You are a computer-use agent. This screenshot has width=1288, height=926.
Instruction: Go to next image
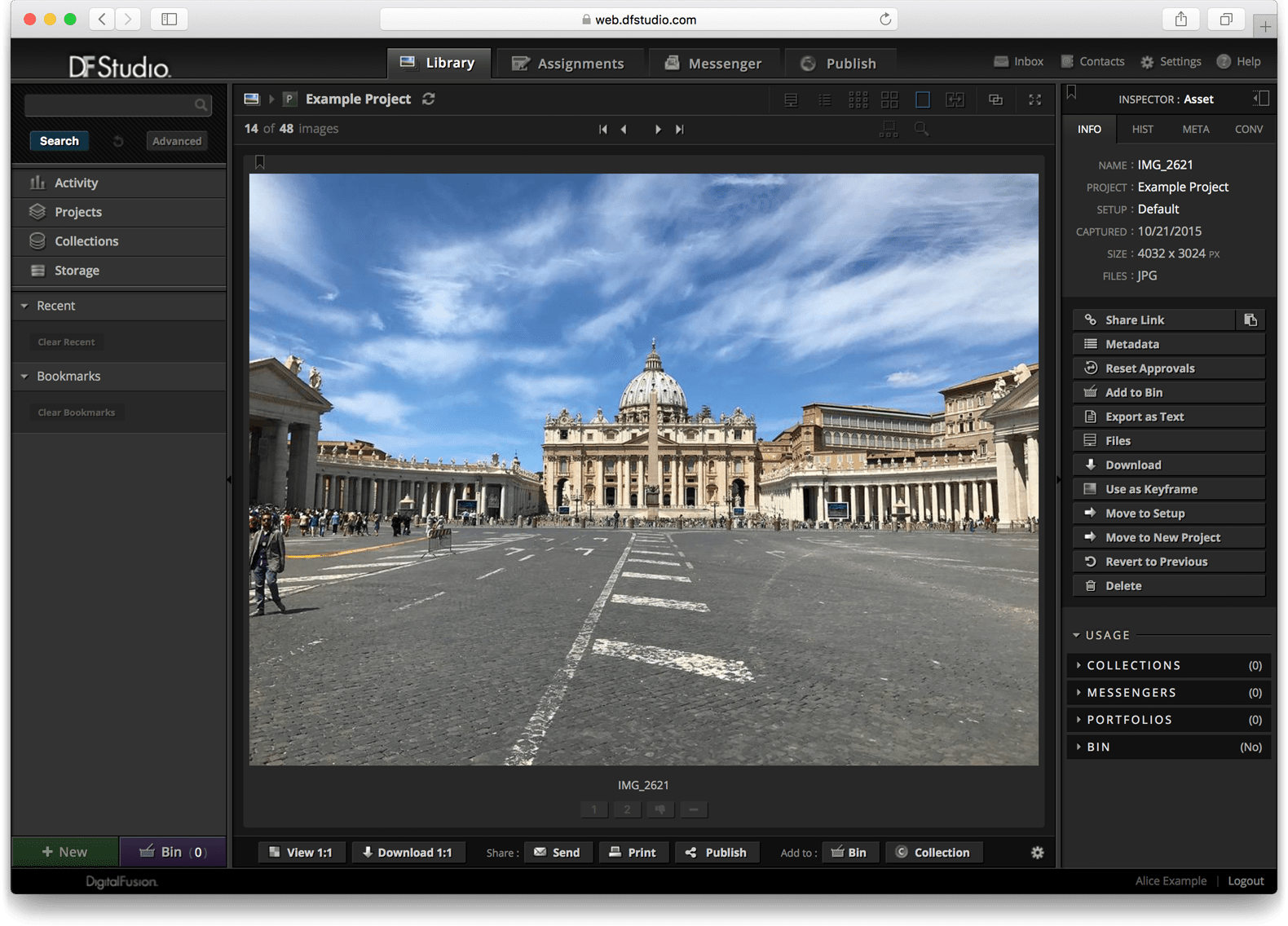[658, 129]
